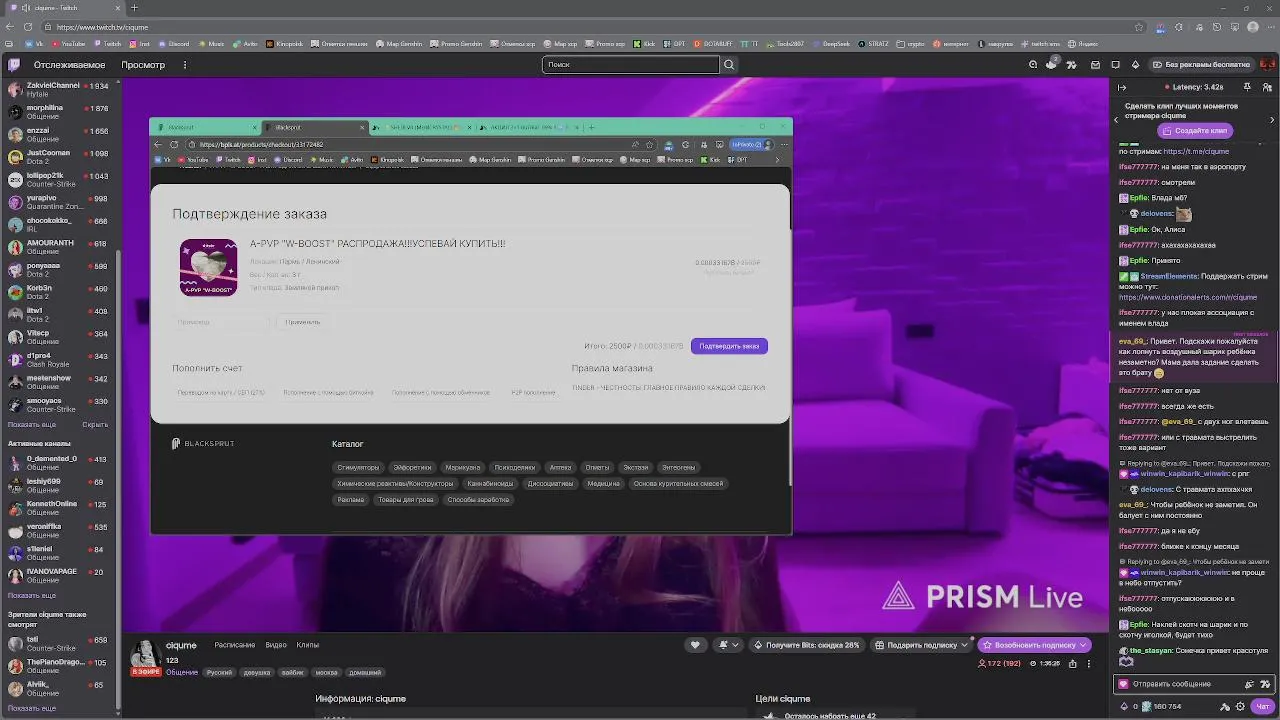Open Kinopoisk bookmark in bookmarks bar
The height and width of the screenshot is (720, 1280).
(284, 44)
